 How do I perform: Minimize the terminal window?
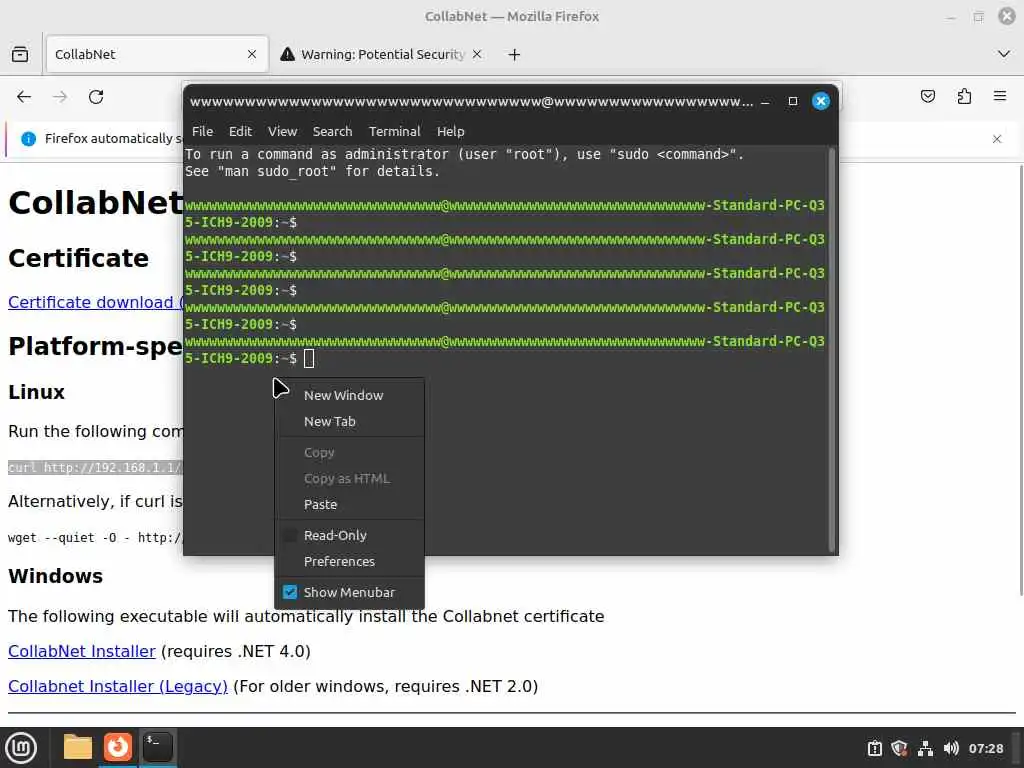[x=765, y=101]
